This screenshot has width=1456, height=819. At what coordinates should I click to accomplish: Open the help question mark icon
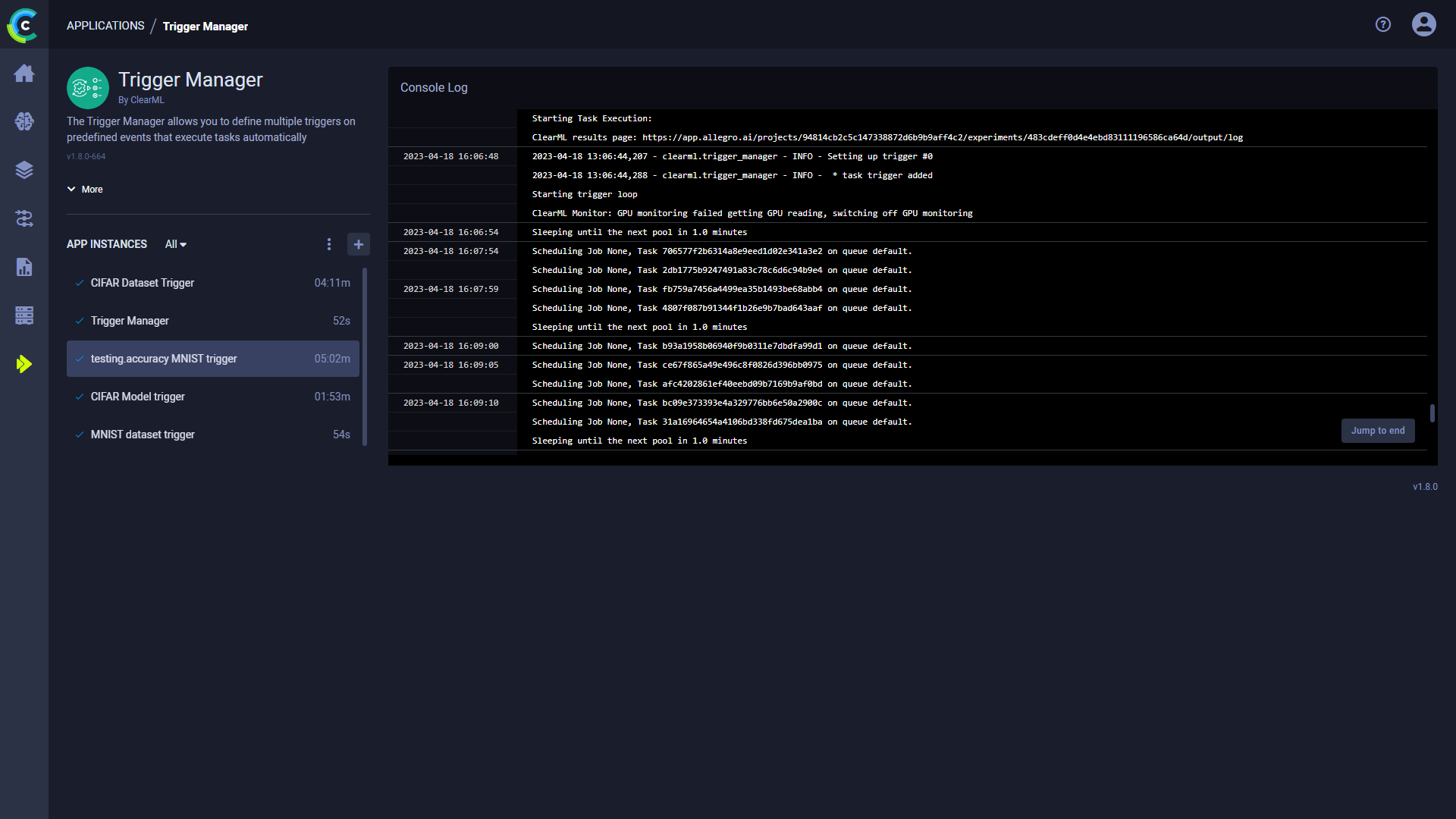point(1382,24)
